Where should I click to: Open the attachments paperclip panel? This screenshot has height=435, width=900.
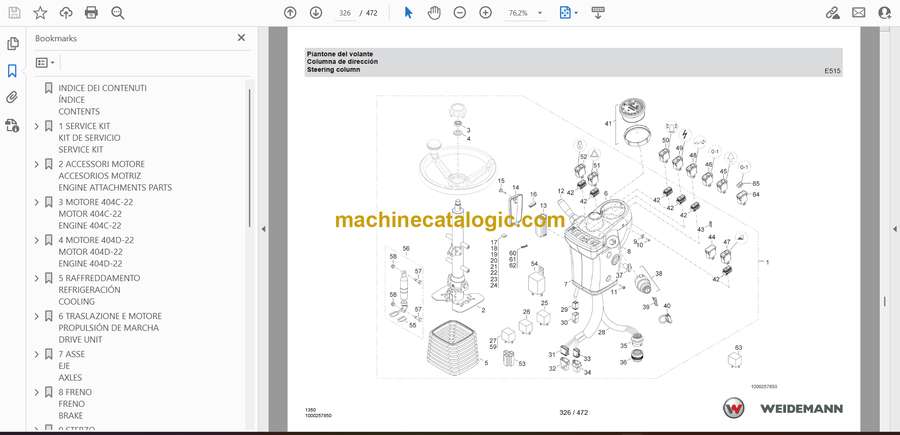(x=12, y=98)
